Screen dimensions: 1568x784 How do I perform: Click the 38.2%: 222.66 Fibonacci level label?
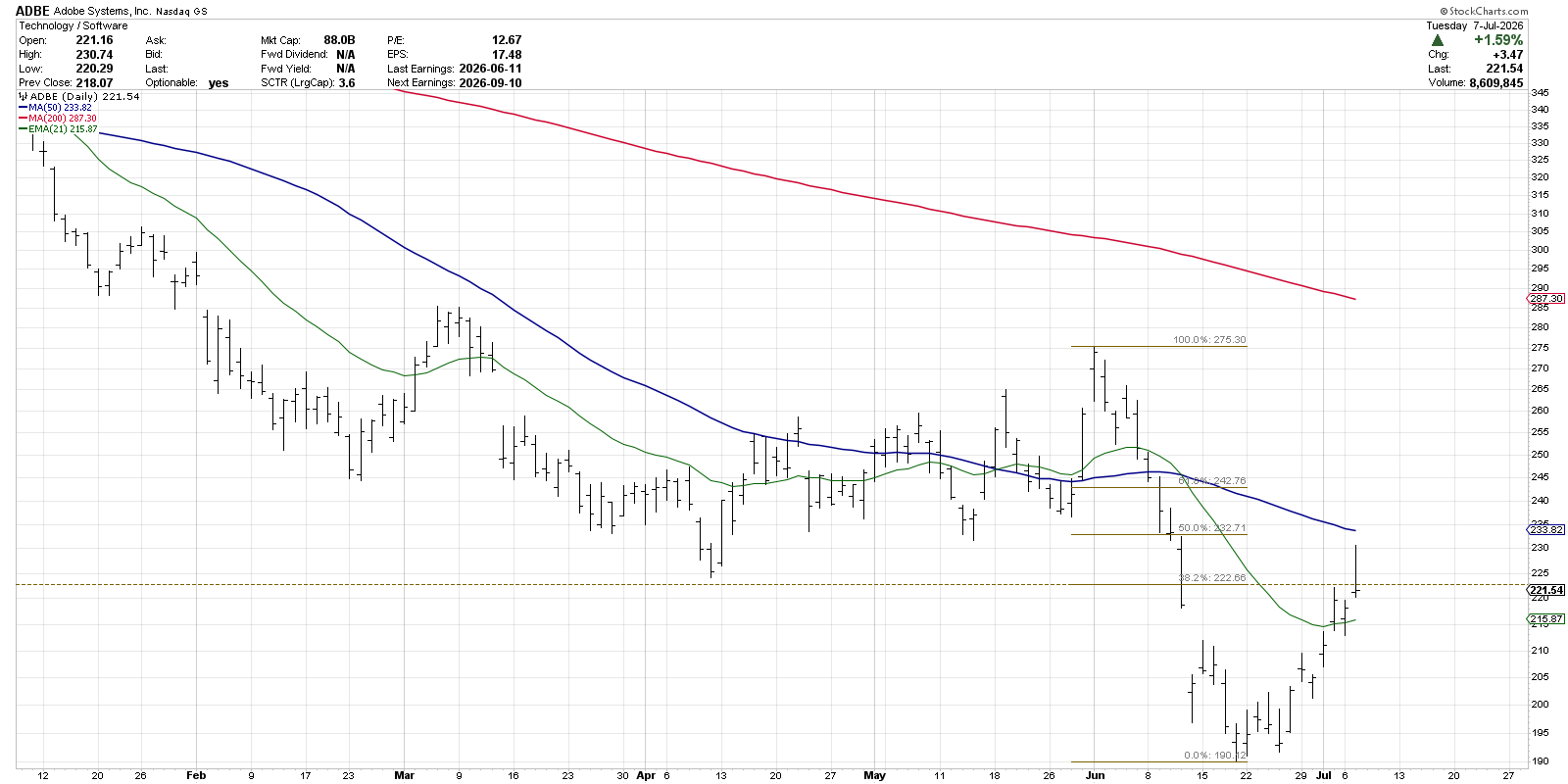(1211, 578)
